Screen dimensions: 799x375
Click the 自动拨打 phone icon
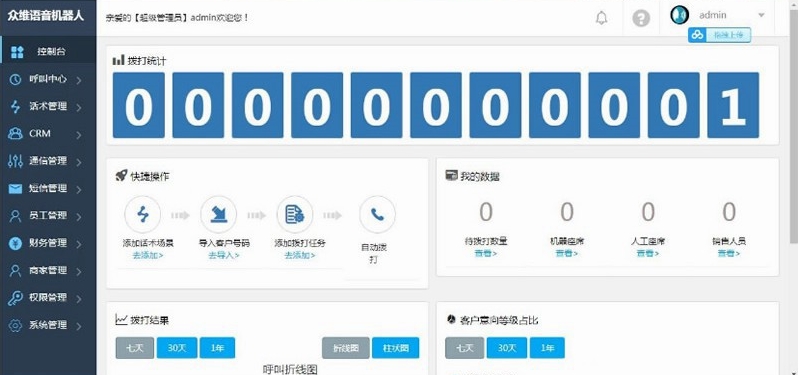click(x=377, y=215)
